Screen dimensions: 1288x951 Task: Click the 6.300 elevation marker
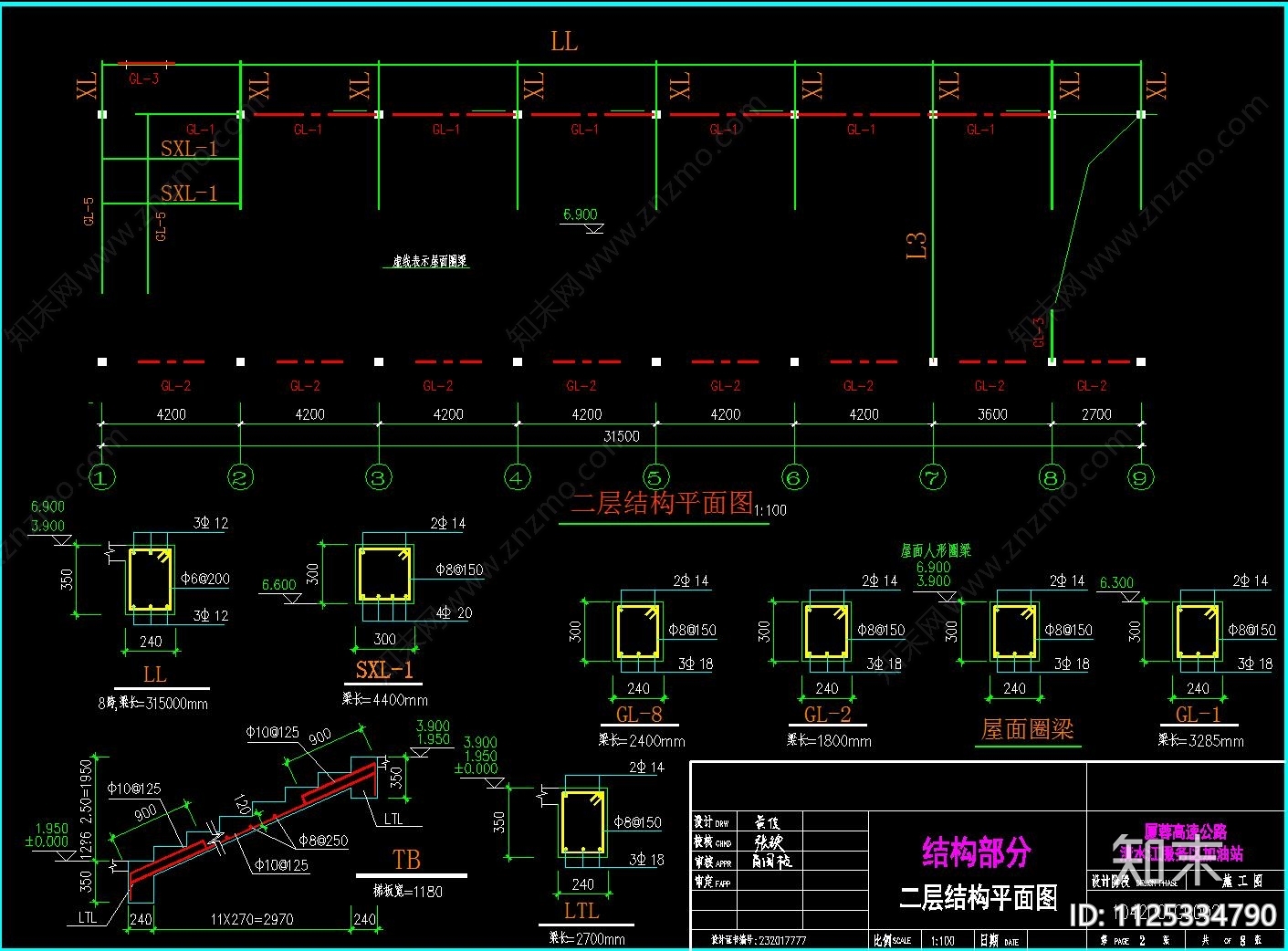(1116, 582)
